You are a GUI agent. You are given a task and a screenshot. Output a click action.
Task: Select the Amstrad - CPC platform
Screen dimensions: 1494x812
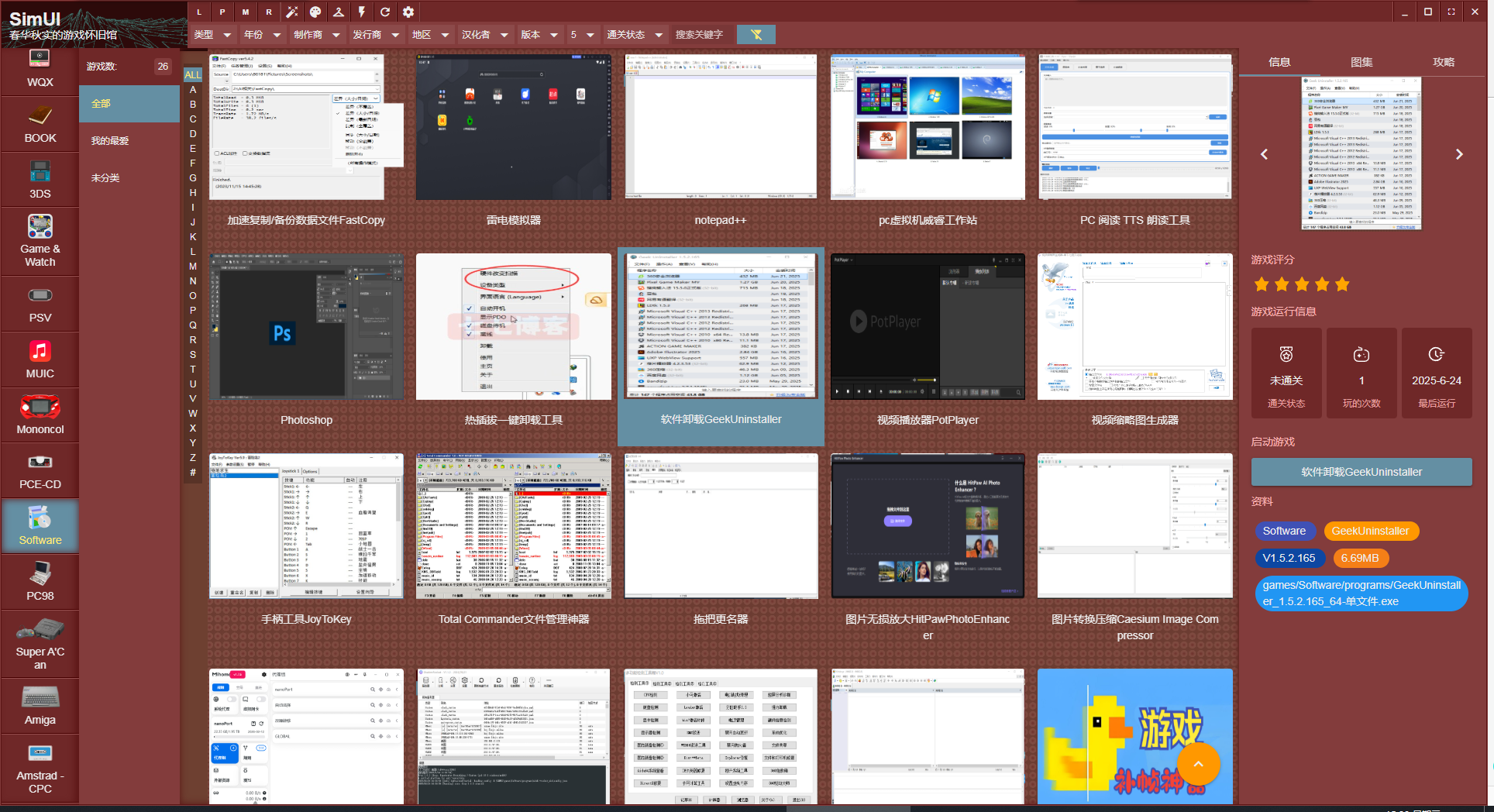point(40,768)
